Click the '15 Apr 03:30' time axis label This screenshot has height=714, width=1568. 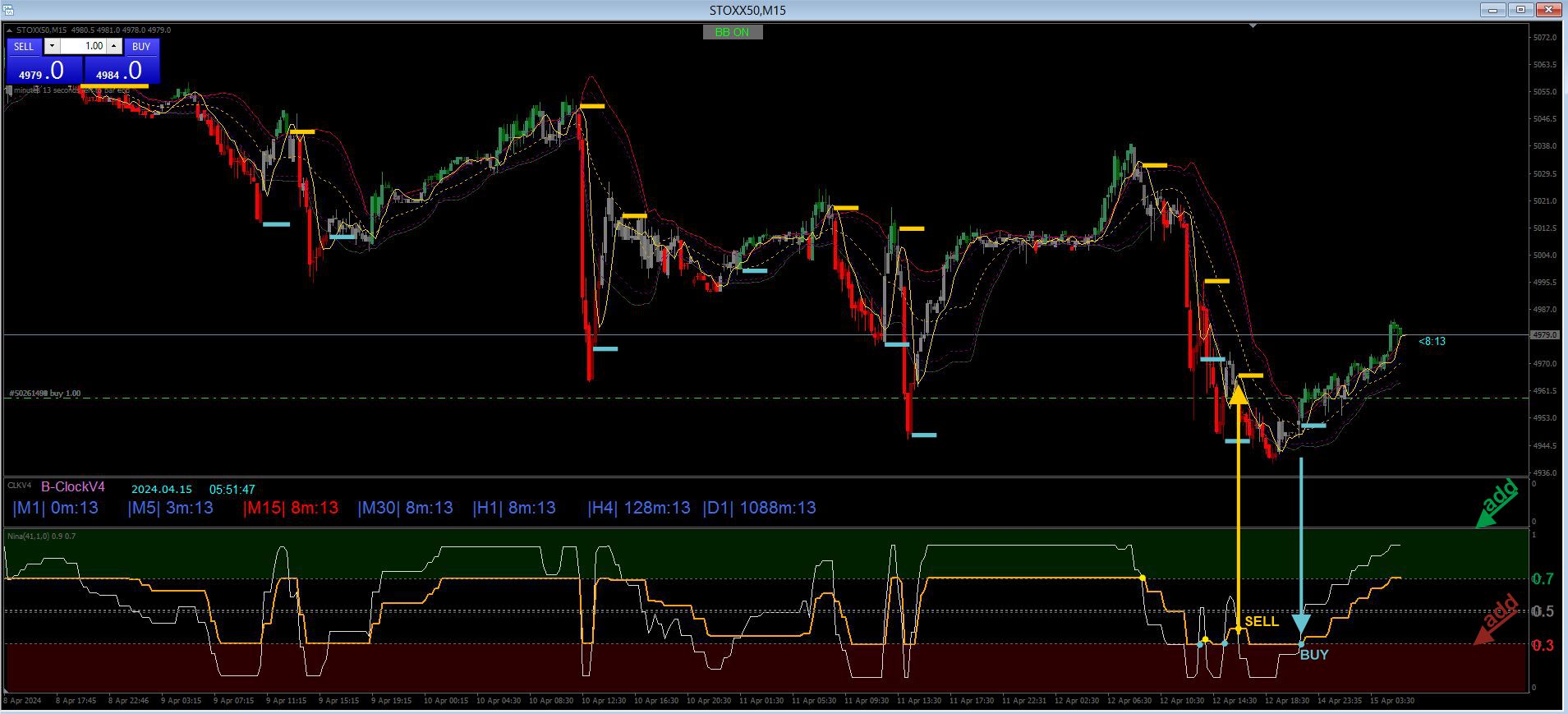[1392, 701]
